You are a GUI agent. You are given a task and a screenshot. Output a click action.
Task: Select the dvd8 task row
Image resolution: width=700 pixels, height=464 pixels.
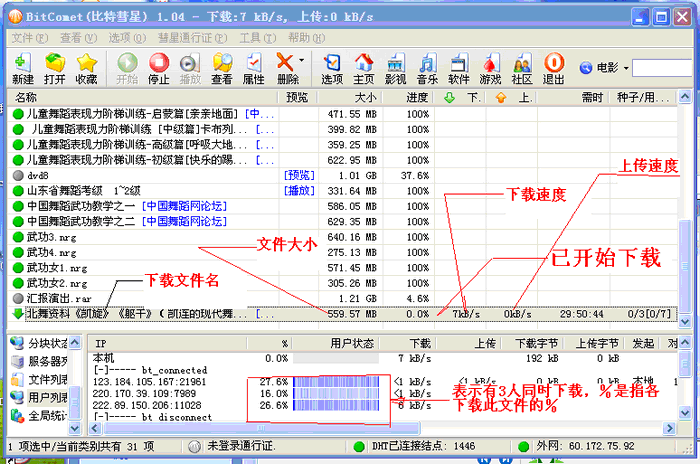(x=342, y=176)
